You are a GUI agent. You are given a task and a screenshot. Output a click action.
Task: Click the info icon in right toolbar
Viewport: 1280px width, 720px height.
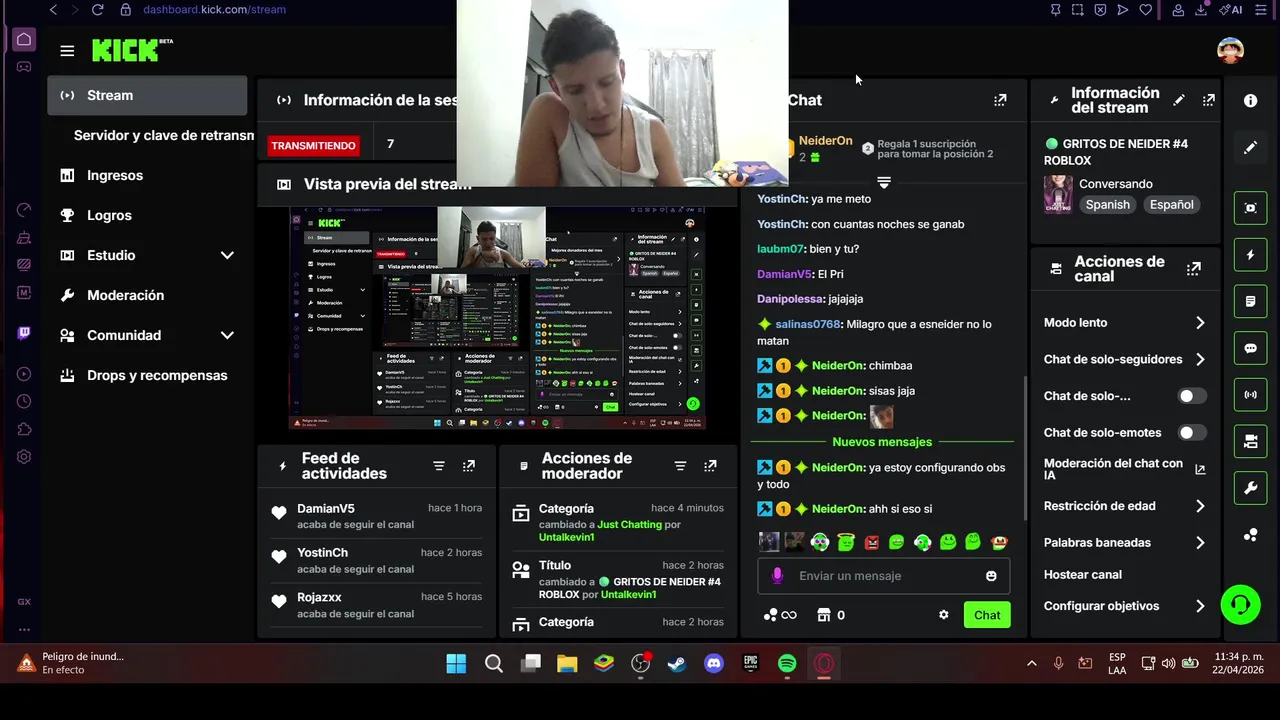point(1250,101)
